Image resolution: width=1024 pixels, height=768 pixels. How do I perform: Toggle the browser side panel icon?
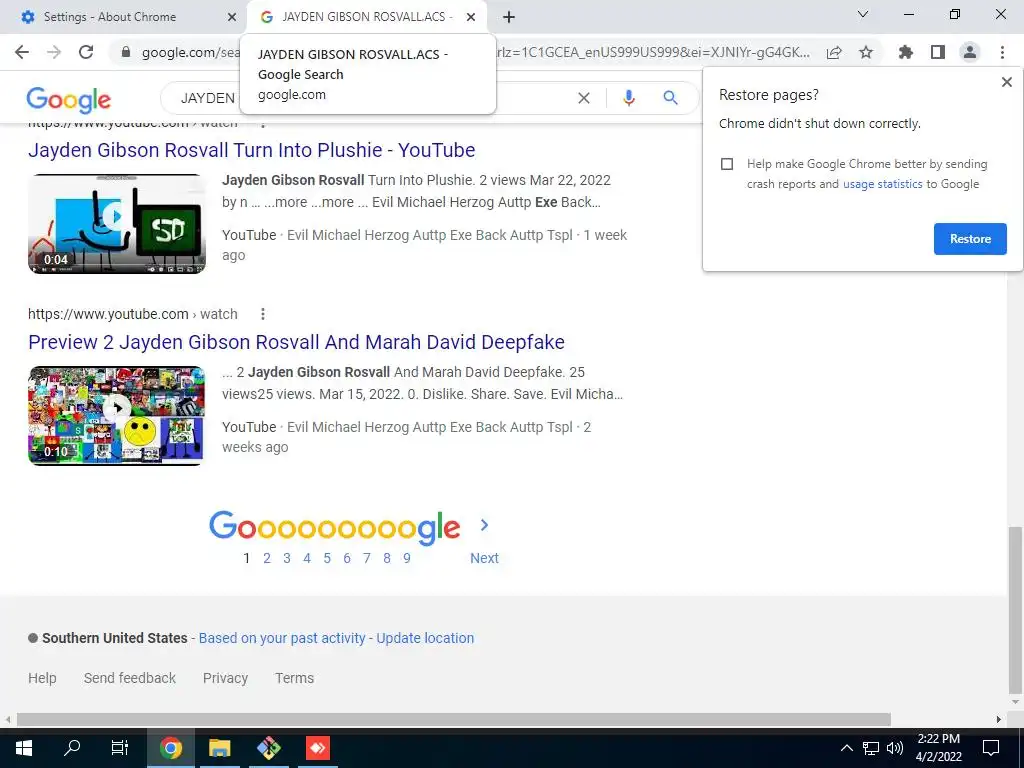point(938,52)
